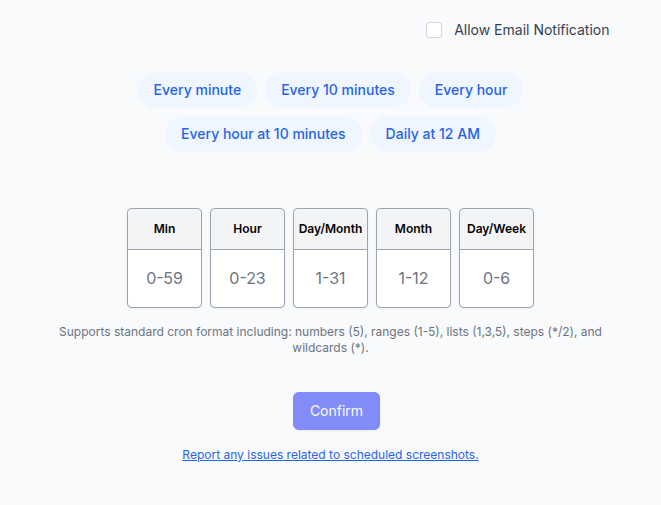The width and height of the screenshot is (661, 505).
Task: Choose the Every 10 minutes preset
Action: pos(338,90)
